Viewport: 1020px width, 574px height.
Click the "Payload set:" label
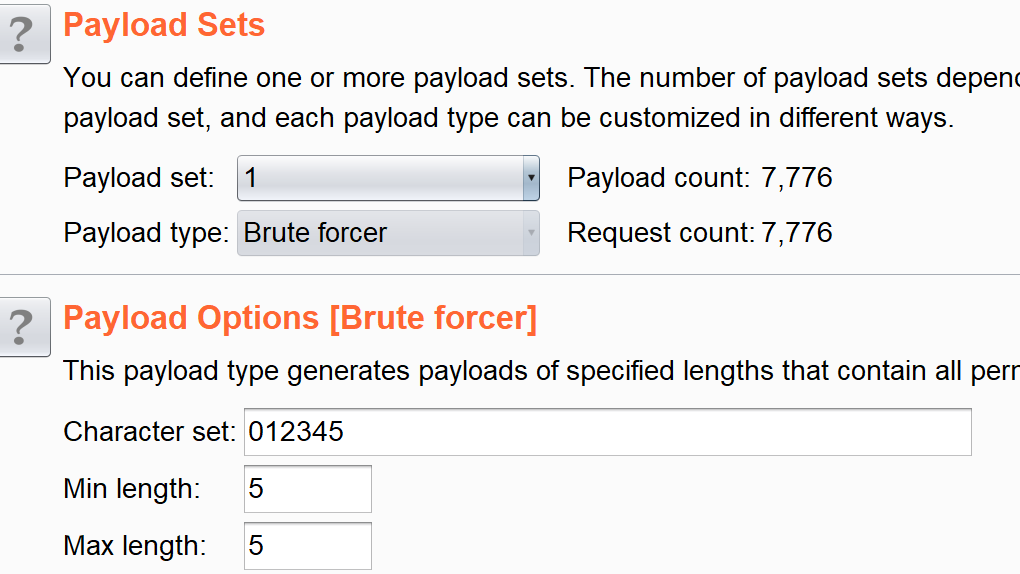point(139,179)
